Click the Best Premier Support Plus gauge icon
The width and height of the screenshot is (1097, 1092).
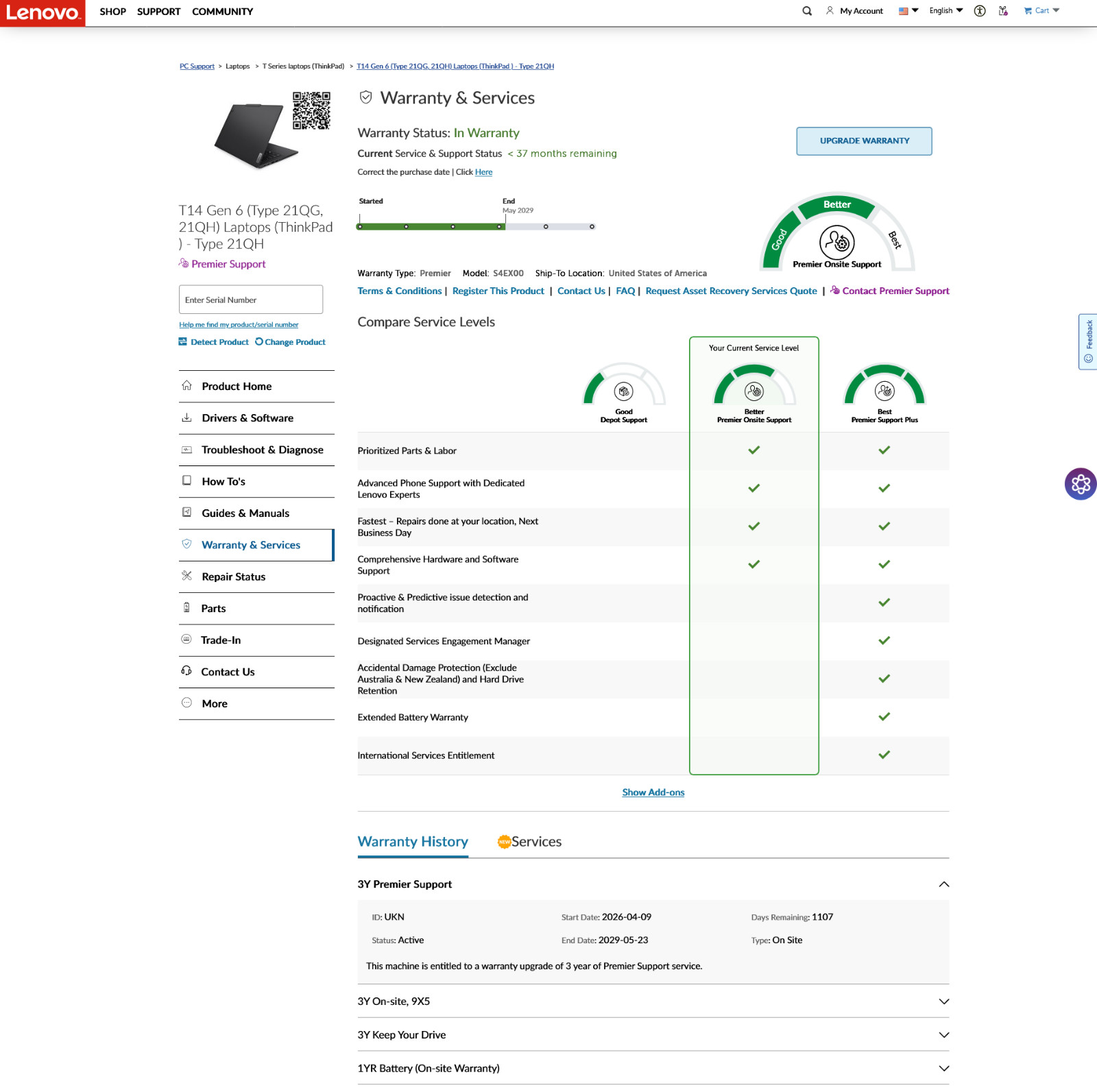point(884,385)
